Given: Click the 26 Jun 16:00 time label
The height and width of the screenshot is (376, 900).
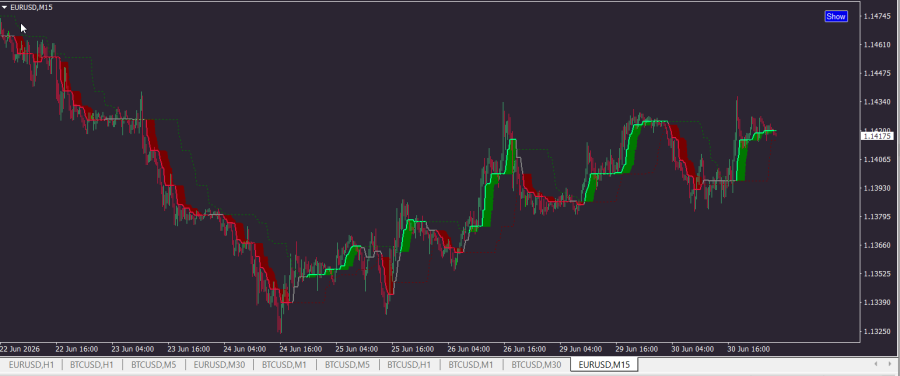Looking at the screenshot, I should pos(524,349).
